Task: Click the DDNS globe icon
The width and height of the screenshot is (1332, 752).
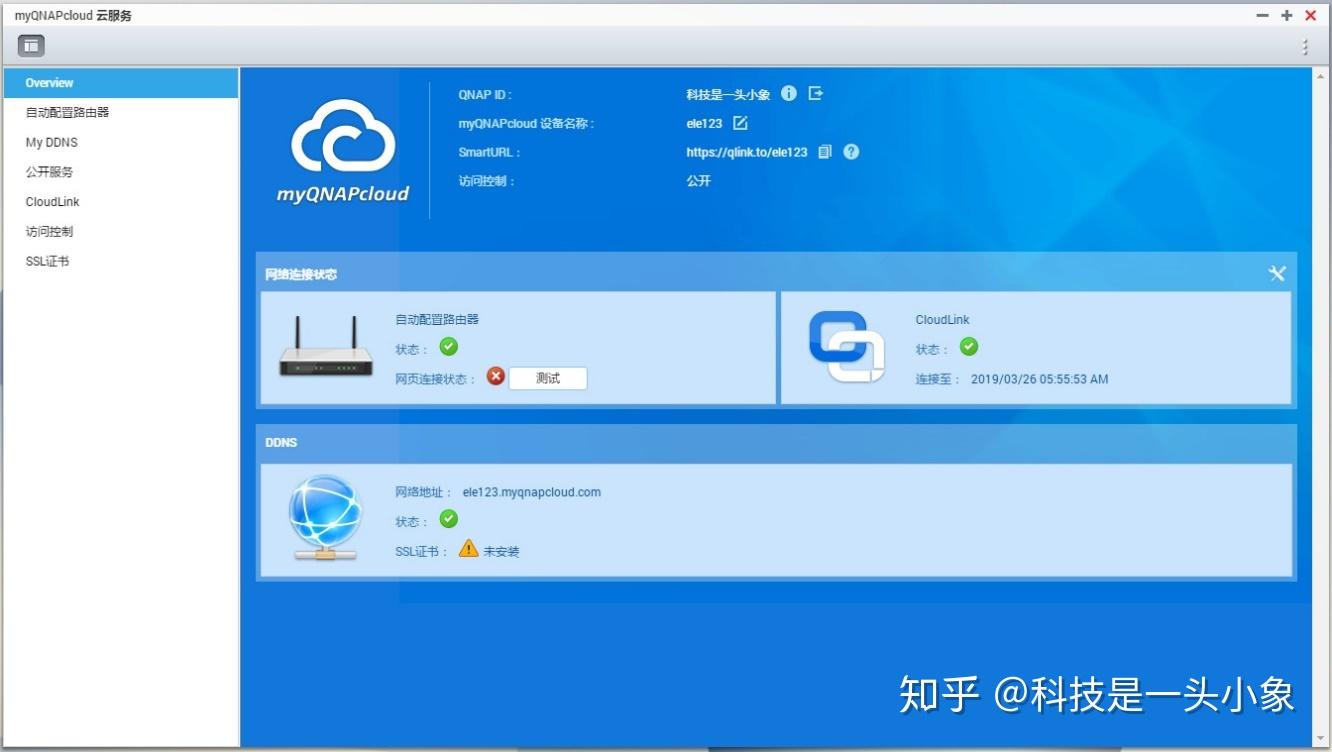Action: [324, 516]
